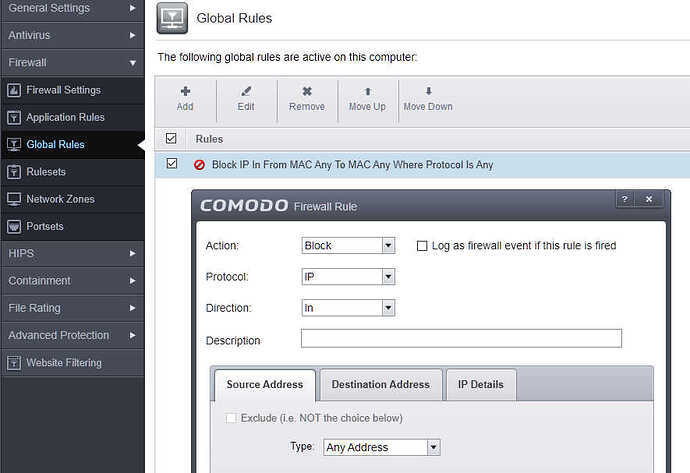Enable Log as firewall event checkbox

(x=422, y=246)
